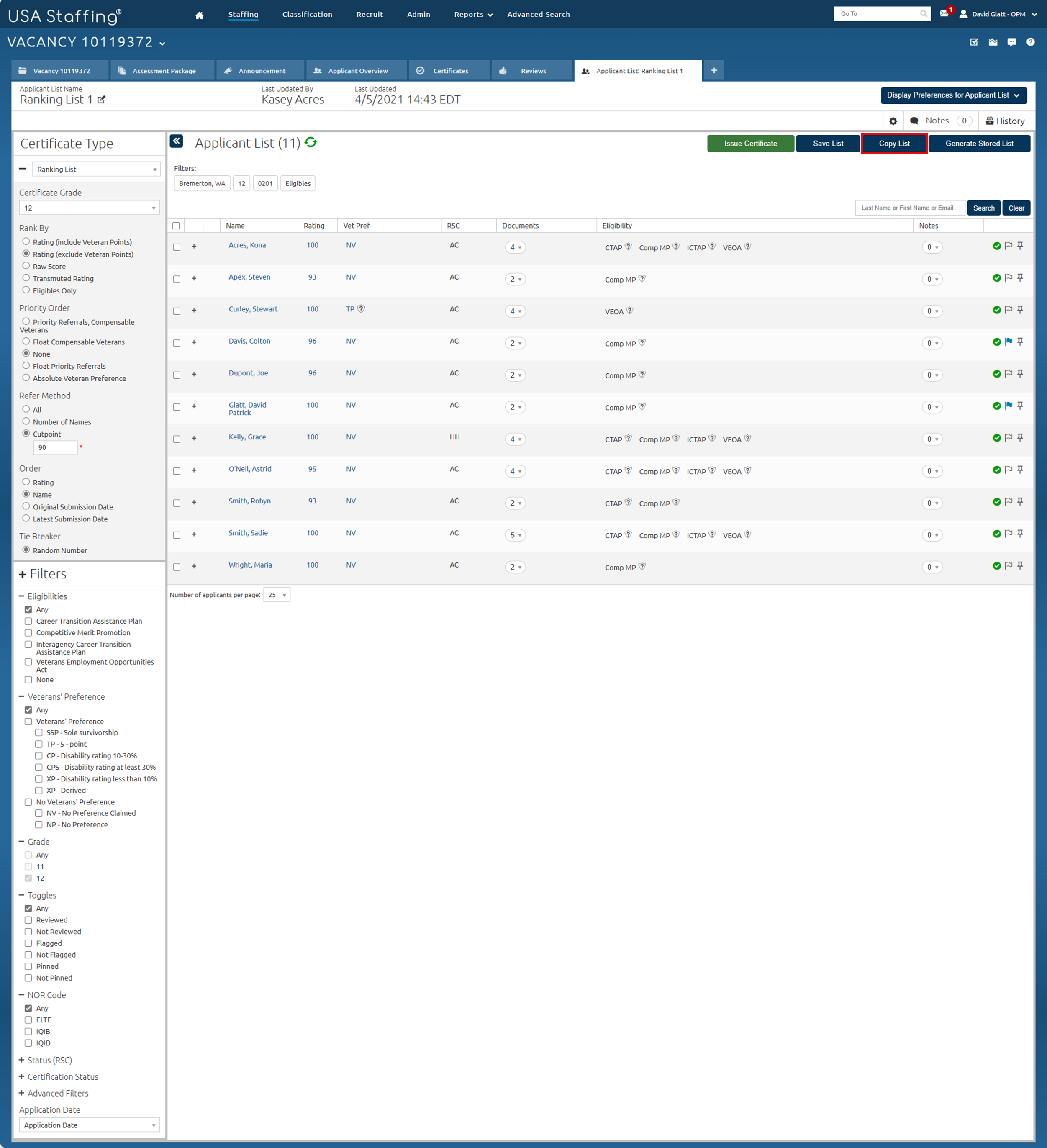Click the Copy List button
The image size is (1047, 1148).
point(894,144)
